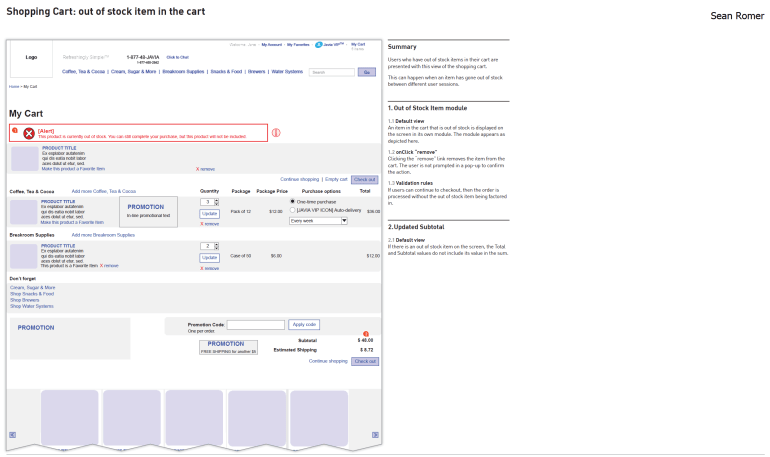Click the '2. Updated Subtotal' heading
The height and width of the screenshot is (457, 770).
coord(416,227)
